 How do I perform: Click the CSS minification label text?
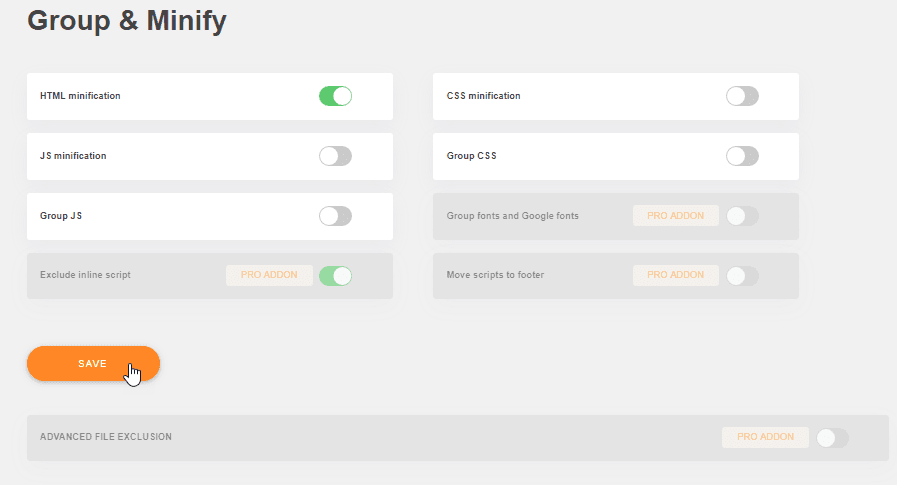point(483,96)
